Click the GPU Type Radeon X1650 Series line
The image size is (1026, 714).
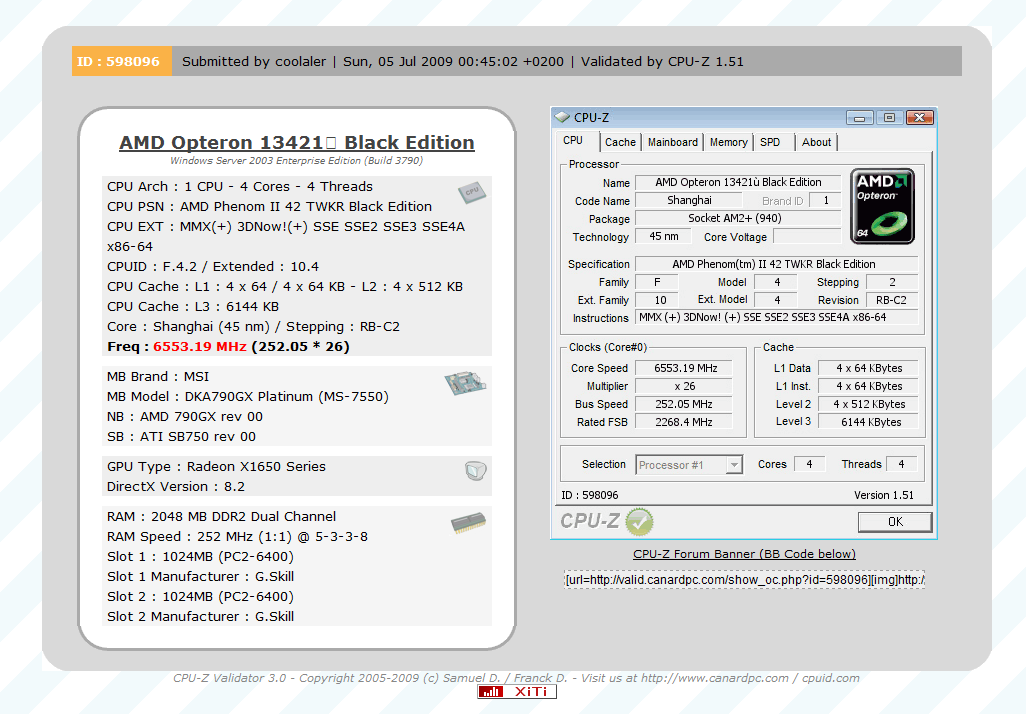coord(217,467)
